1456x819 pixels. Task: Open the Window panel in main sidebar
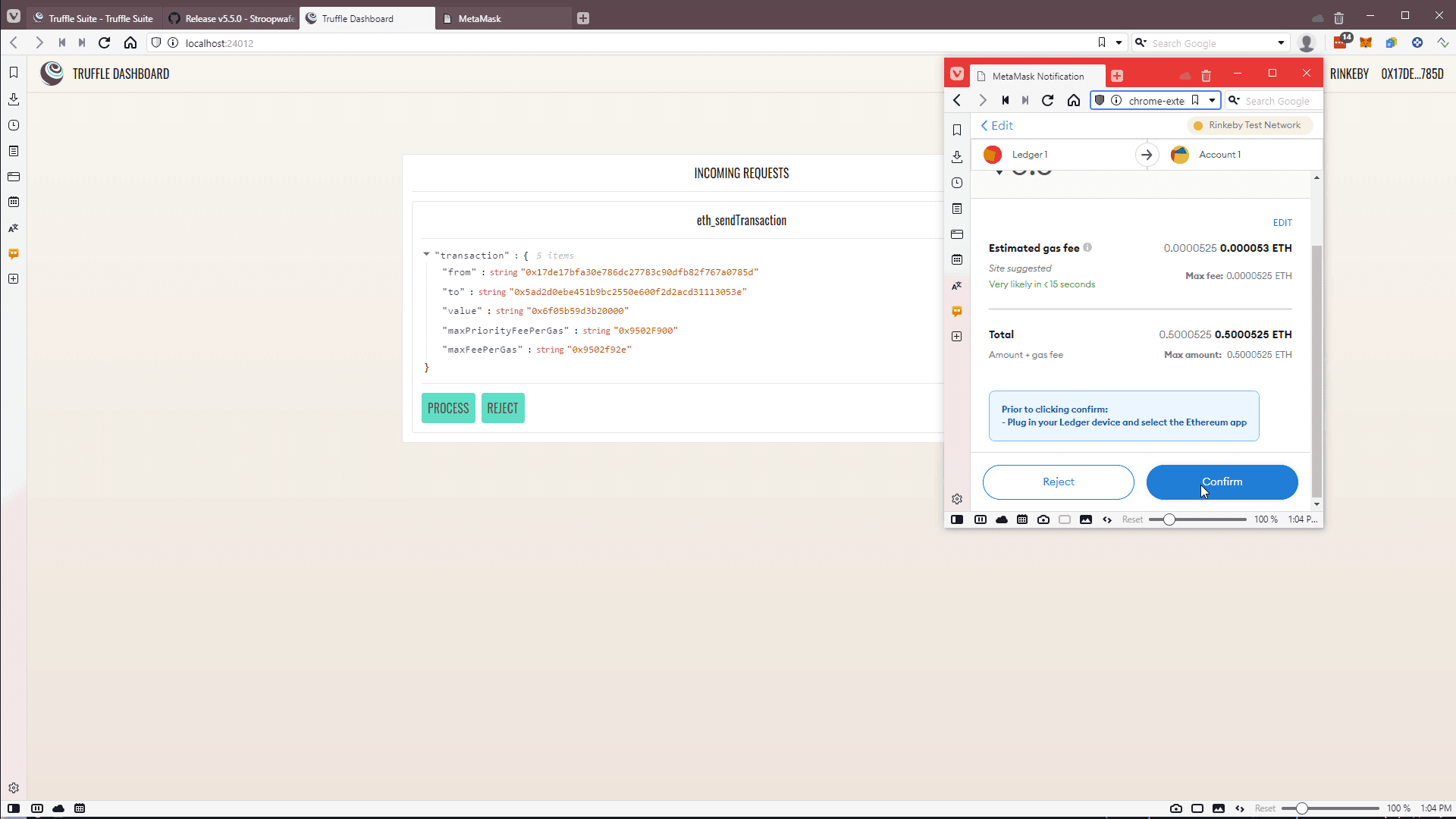click(14, 177)
